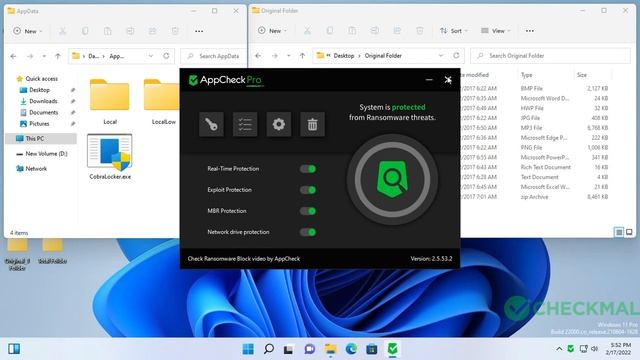The image size is (640, 360).
Task: Toggle Network drive protection switch
Action: click(308, 232)
